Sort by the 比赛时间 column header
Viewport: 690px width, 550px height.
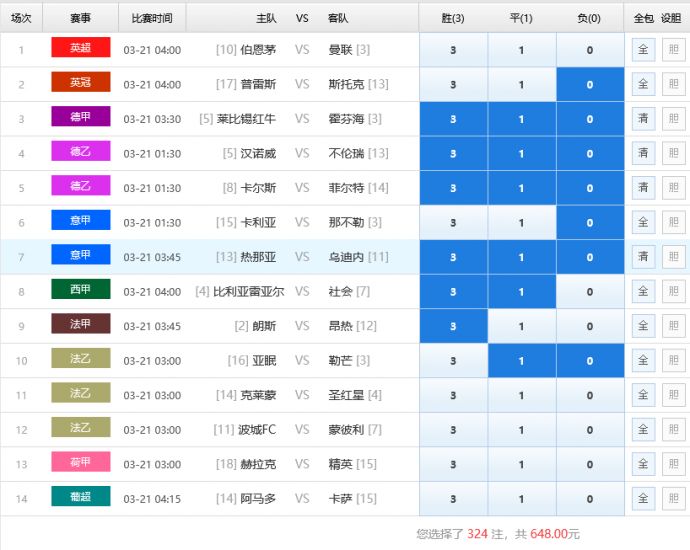(x=152, y=18)
